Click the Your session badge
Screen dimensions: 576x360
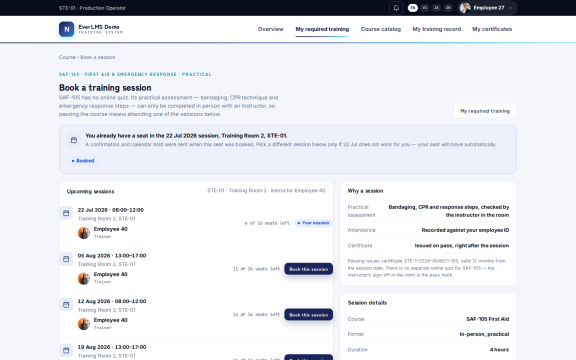(x=313, y=223)
